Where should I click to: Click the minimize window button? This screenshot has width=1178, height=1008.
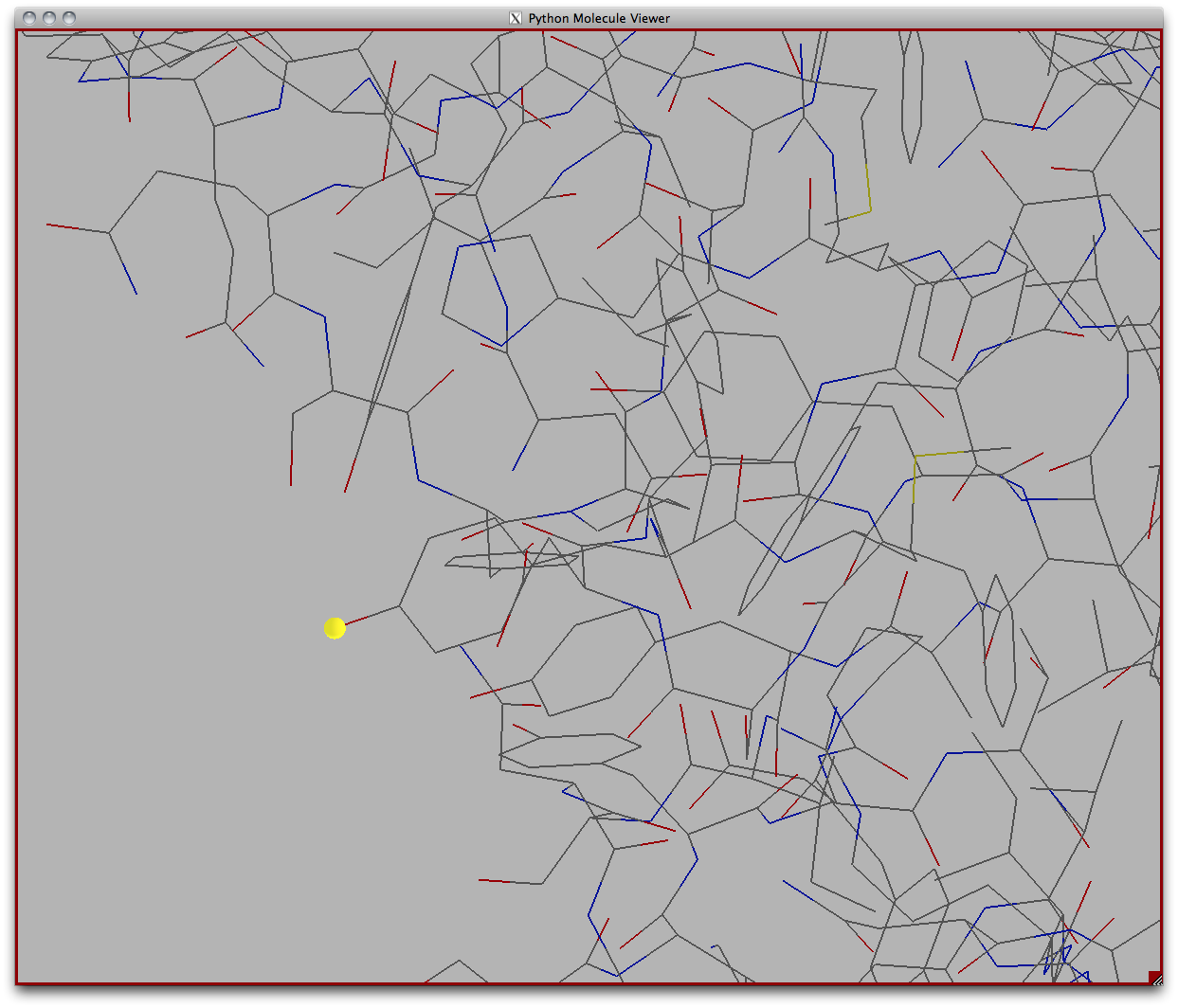(x=49, y=17)
